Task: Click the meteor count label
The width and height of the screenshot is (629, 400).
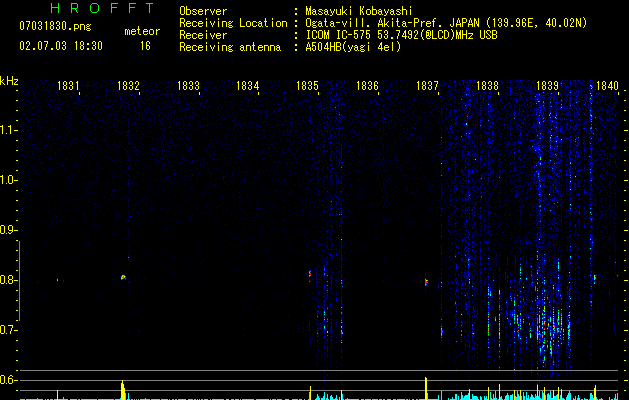Action: point(142,31)
